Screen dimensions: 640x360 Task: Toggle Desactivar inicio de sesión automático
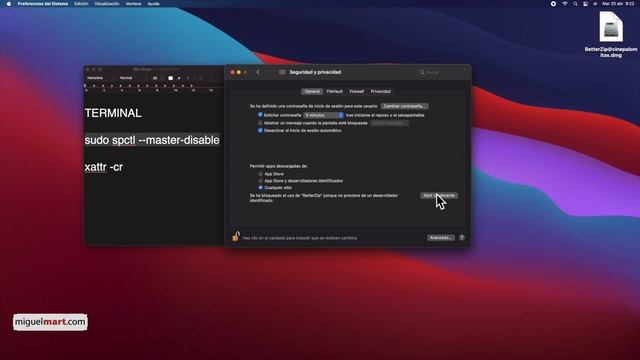(260, 131)
